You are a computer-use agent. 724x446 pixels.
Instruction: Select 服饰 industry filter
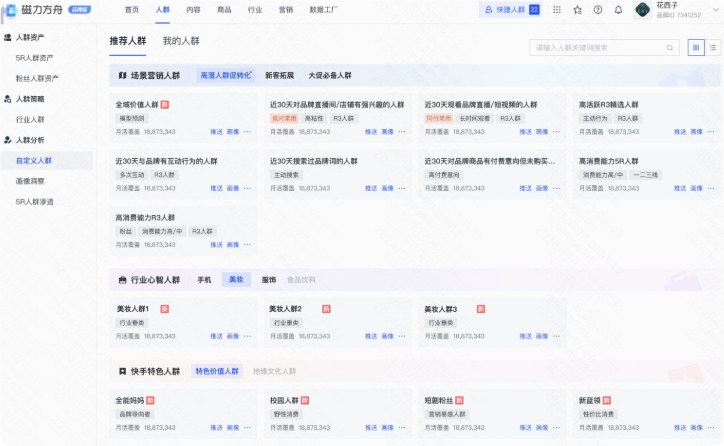tap(269, 280)
